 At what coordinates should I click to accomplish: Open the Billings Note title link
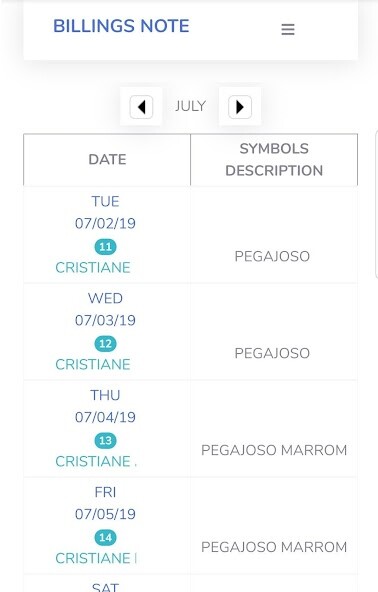click(x=121, y=26)
